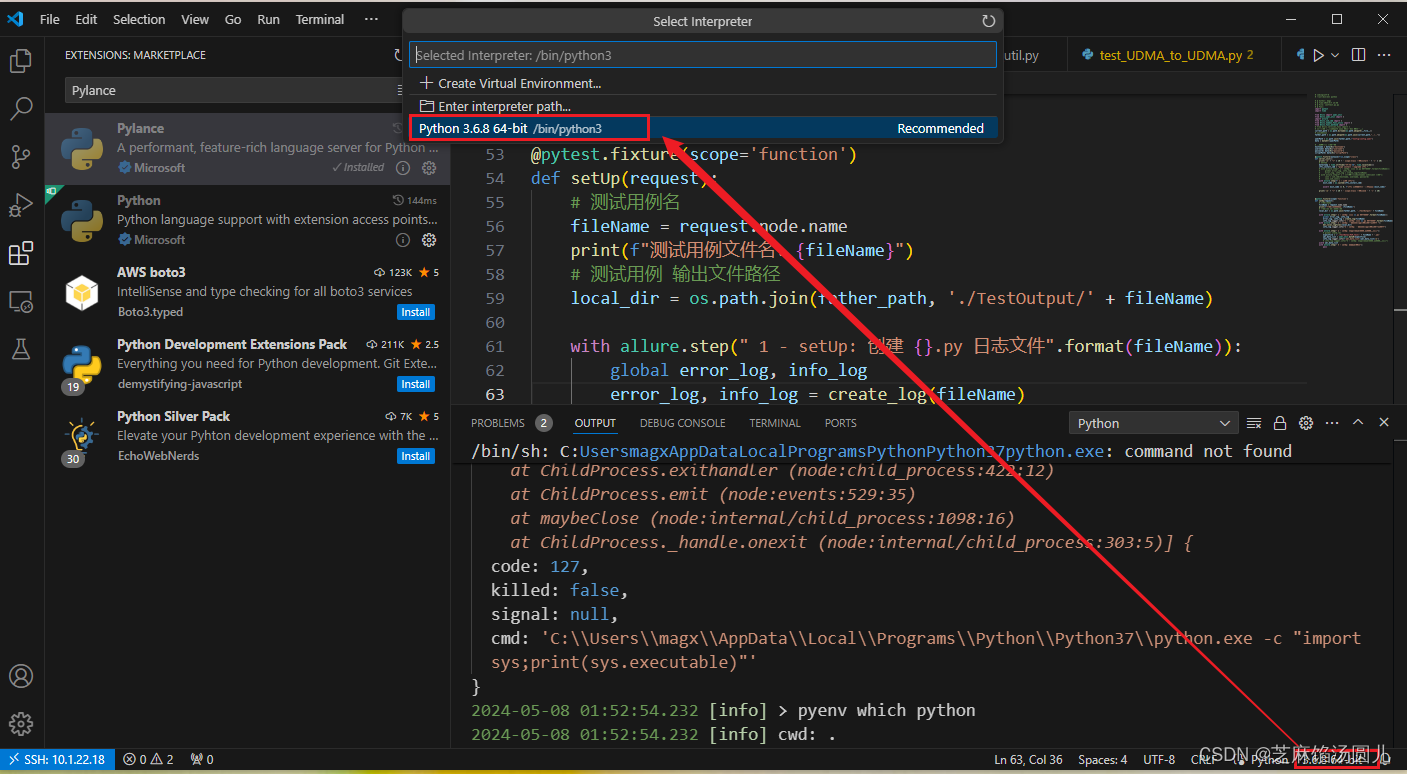
Task: Click the 'pyenv which python' log line
Action: pyautogui.click(x=723, y=710)
